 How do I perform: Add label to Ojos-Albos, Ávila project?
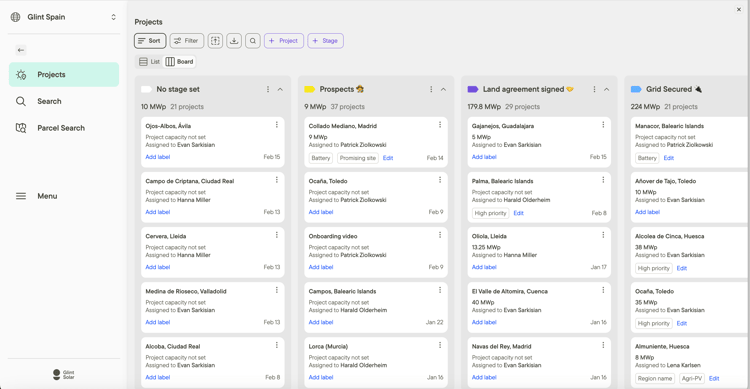[x=157, y=157]
